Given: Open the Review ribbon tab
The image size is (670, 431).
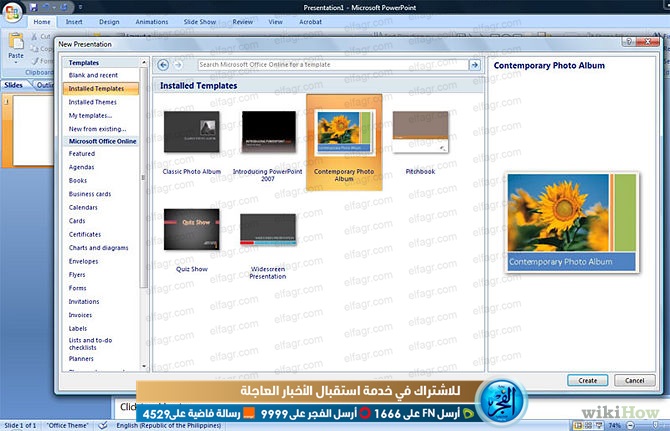Looking at the screenshot, I should click(x=243, y=22).
